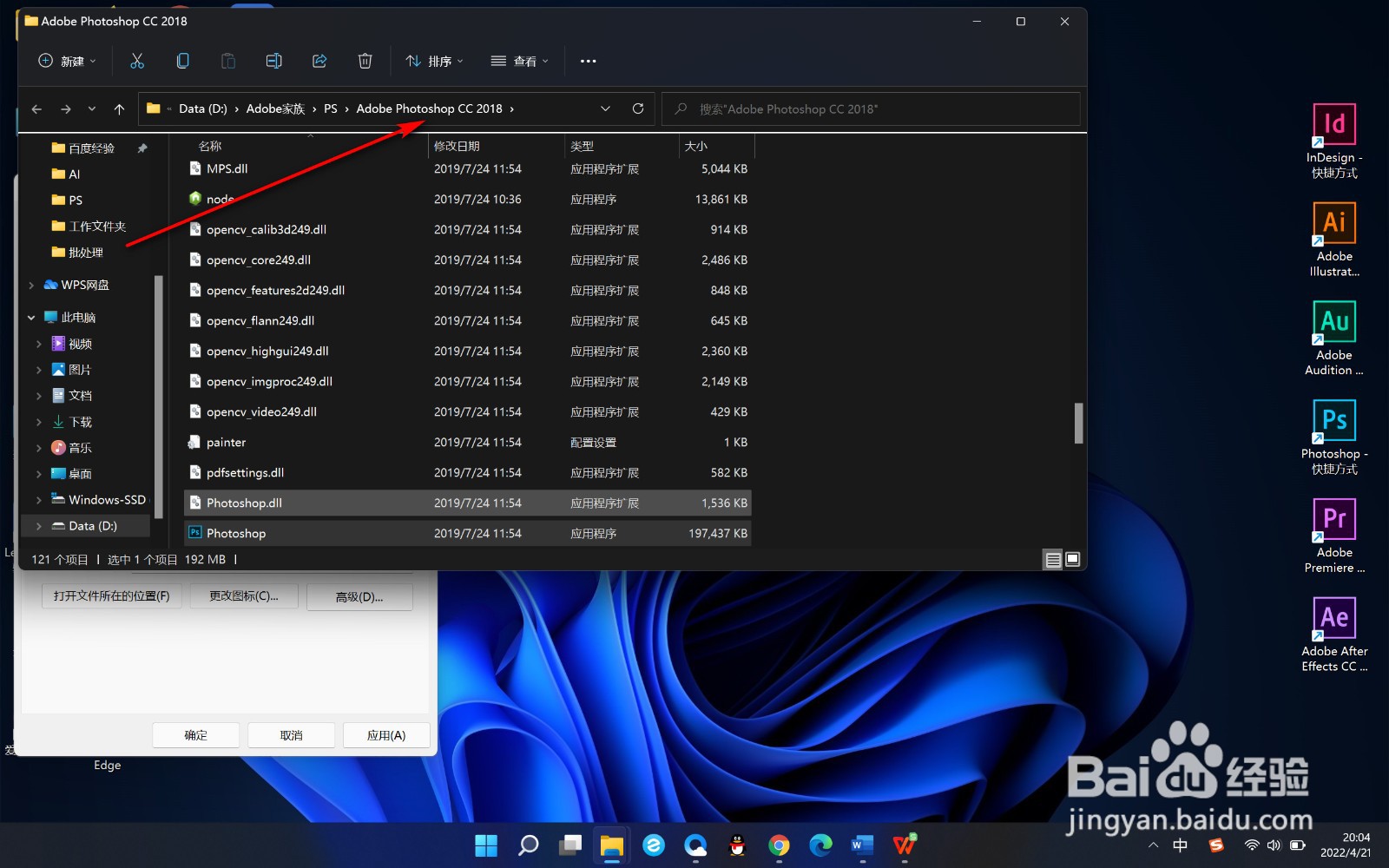Open Adobe Premiere desktop shortcut
Image resolution: width=1389 pixels, height=868 pixels.
1334,536
